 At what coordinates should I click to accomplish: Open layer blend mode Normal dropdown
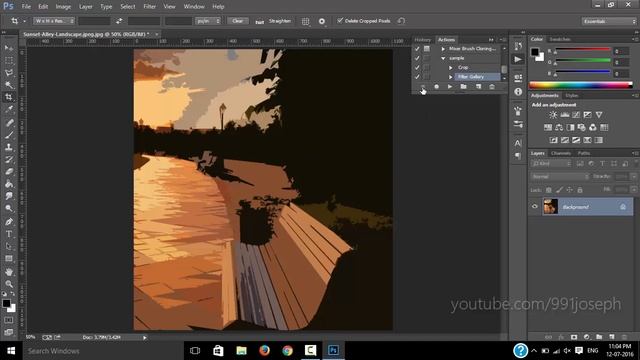(x=560, y=177)
